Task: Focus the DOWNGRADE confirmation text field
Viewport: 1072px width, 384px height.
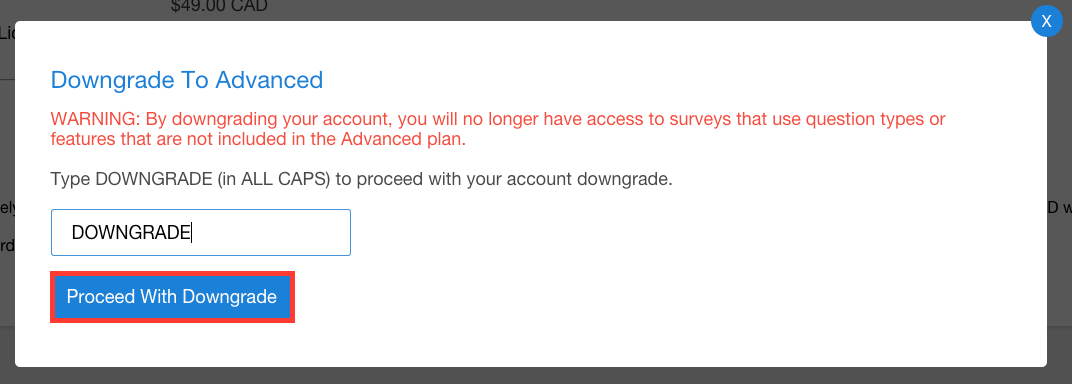Action: 201,232
